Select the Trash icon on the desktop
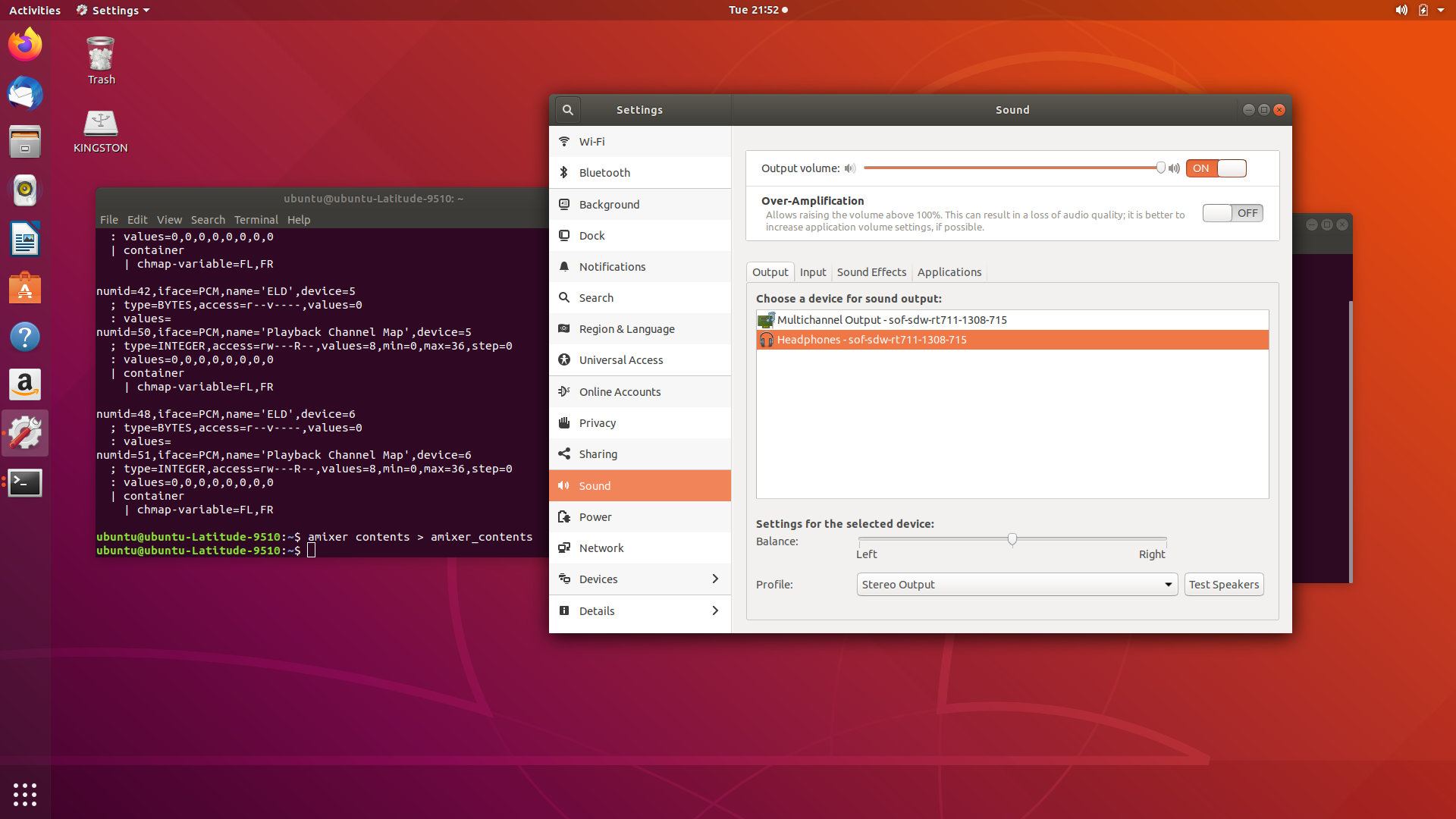The width and height of the screenshot is (1456, 819). (101, 61)
